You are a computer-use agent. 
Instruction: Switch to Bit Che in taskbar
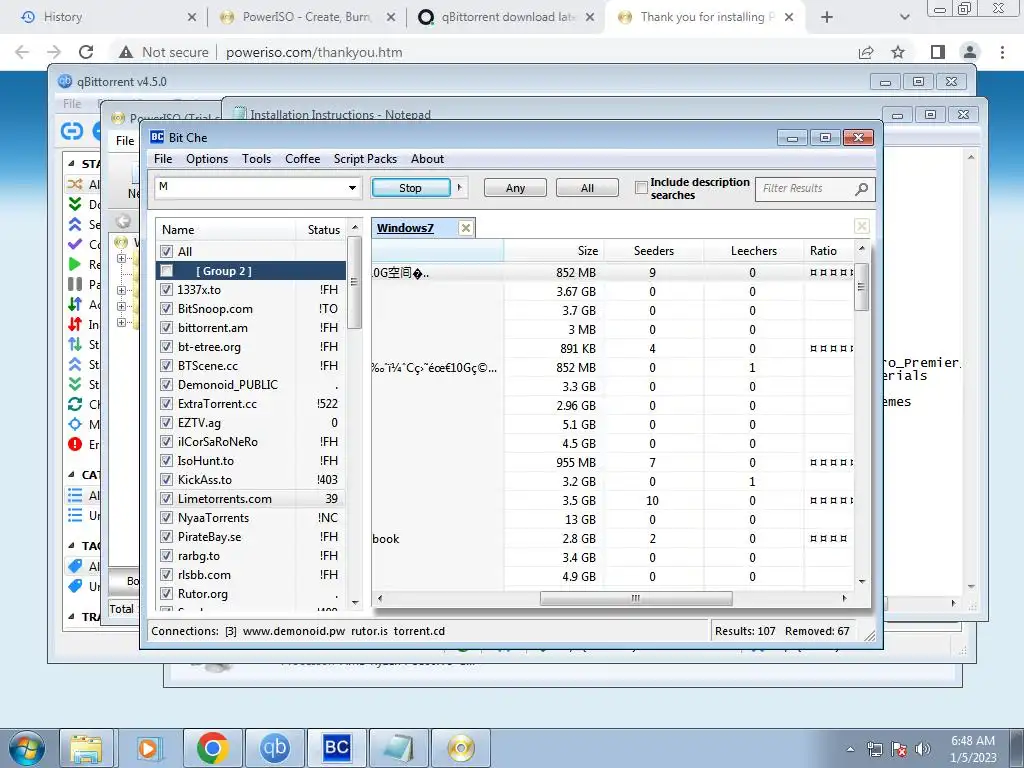(x=336, y=748)
